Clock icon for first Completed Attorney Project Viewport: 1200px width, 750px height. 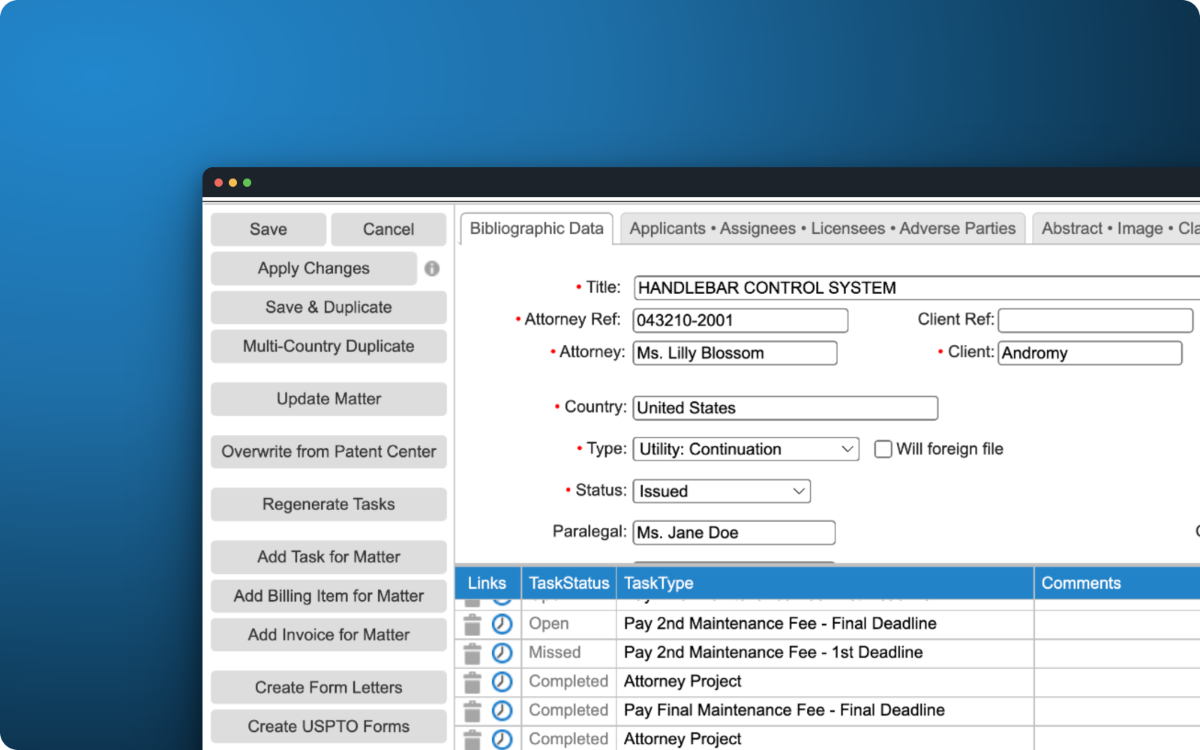[502, 682]
